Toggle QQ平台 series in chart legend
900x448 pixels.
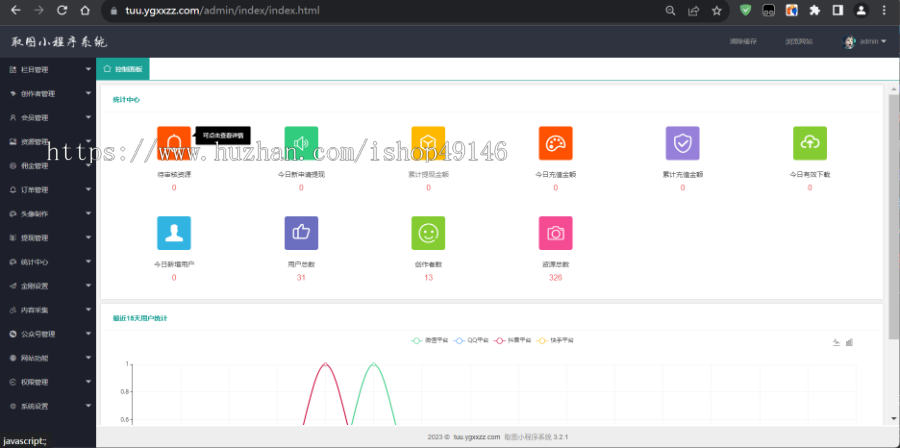(x=471, y=340)
